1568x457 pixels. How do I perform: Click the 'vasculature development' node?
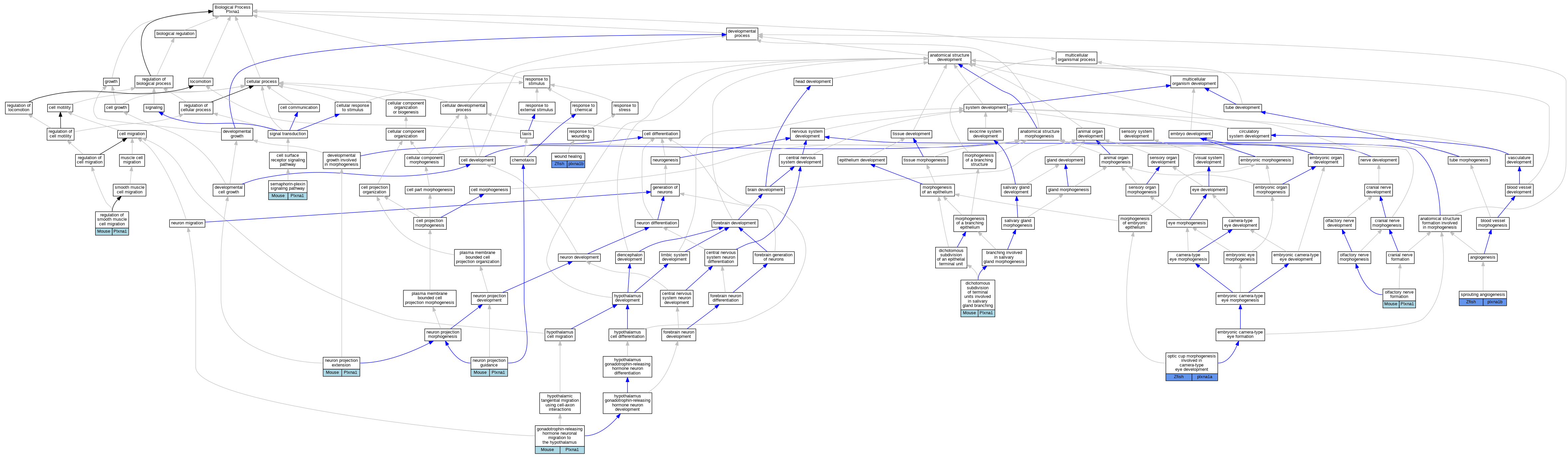[1519, 160]
